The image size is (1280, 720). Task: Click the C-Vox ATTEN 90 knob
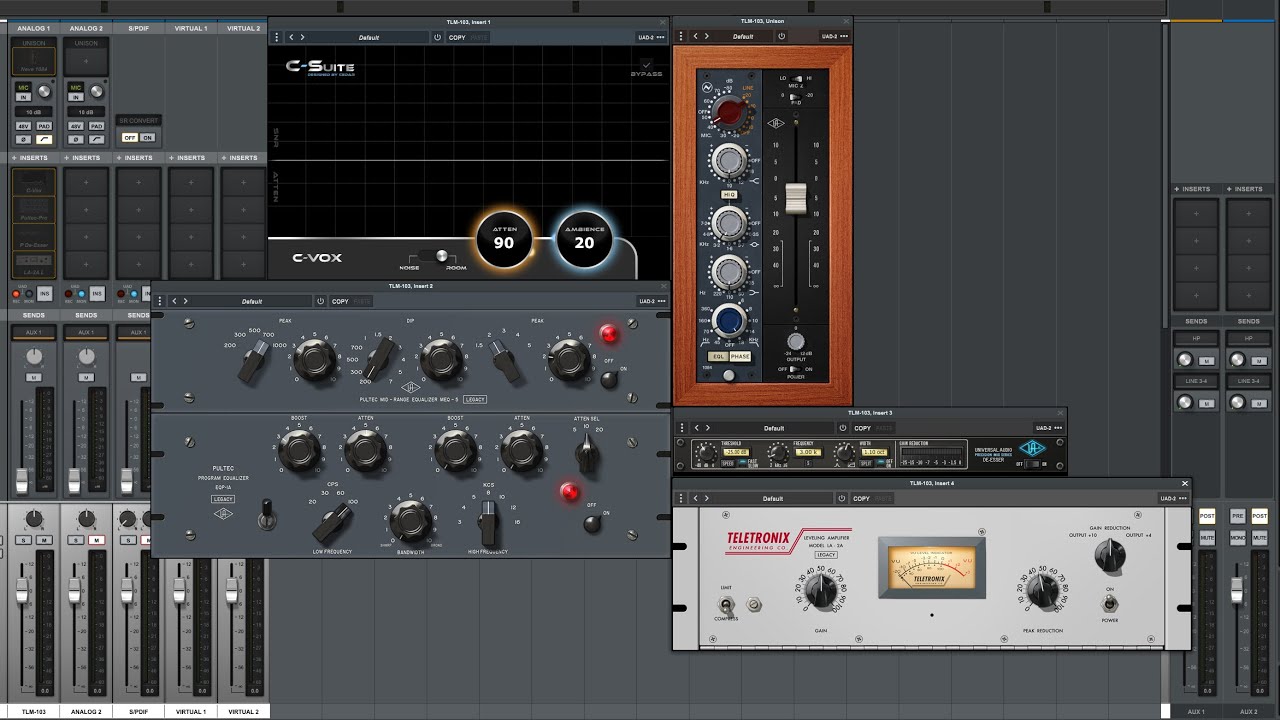(x=504, y=240)
